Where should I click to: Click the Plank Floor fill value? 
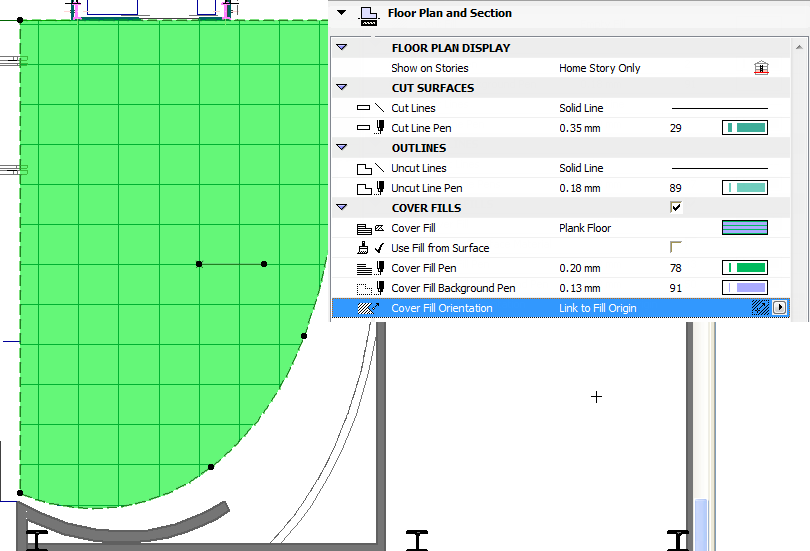(x=585, y=228)
